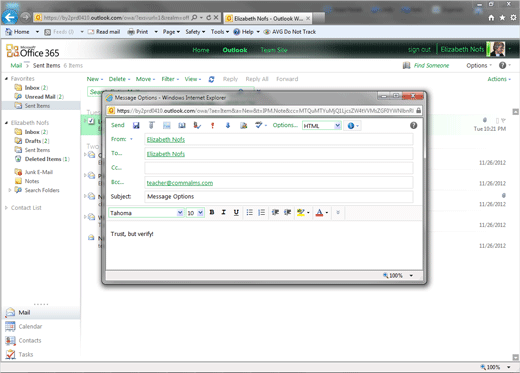Screen dimensions: 520x373
Task: Click the Cc input field
Action: click(x=279, y=168)
